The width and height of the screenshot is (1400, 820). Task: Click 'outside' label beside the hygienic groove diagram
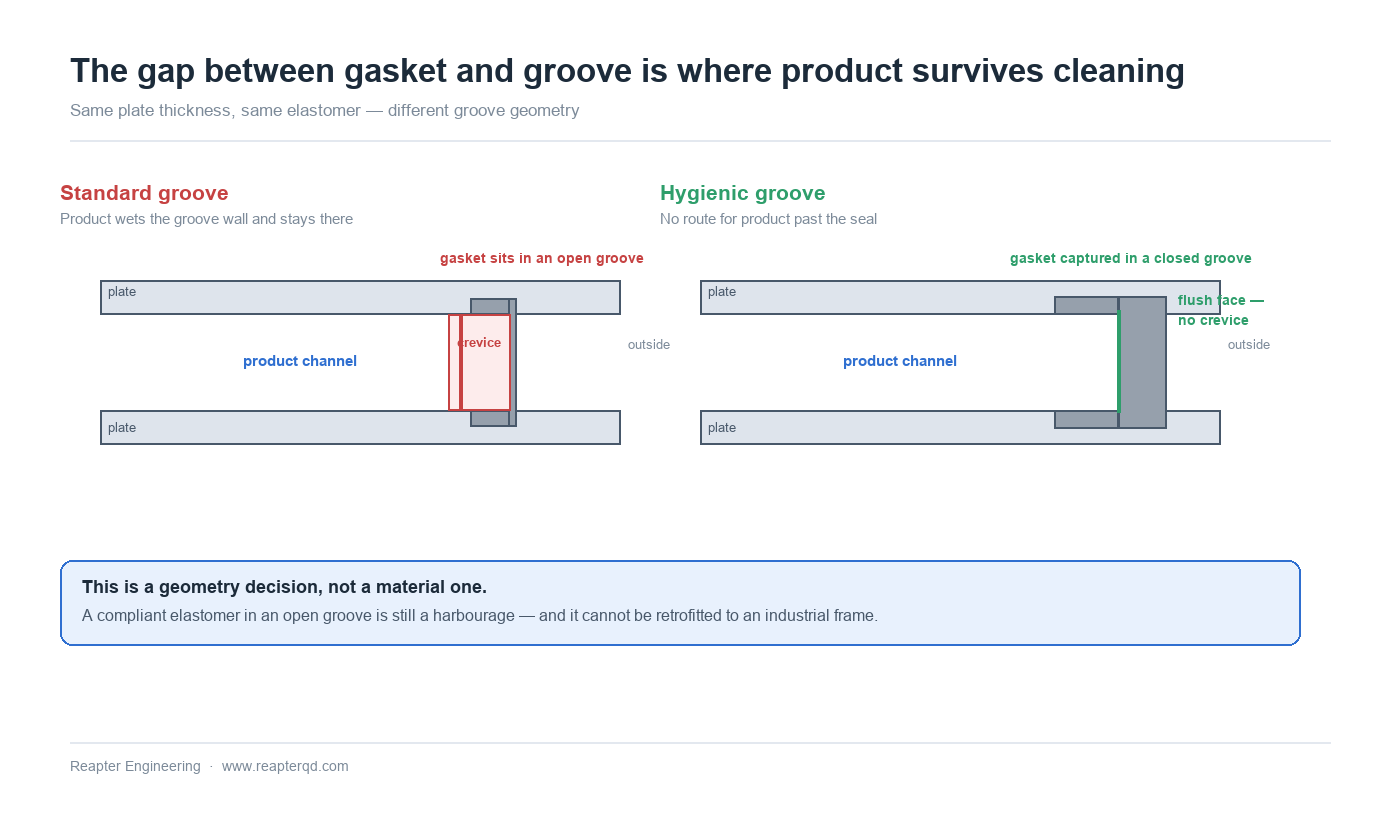(x=1249, y=345)
